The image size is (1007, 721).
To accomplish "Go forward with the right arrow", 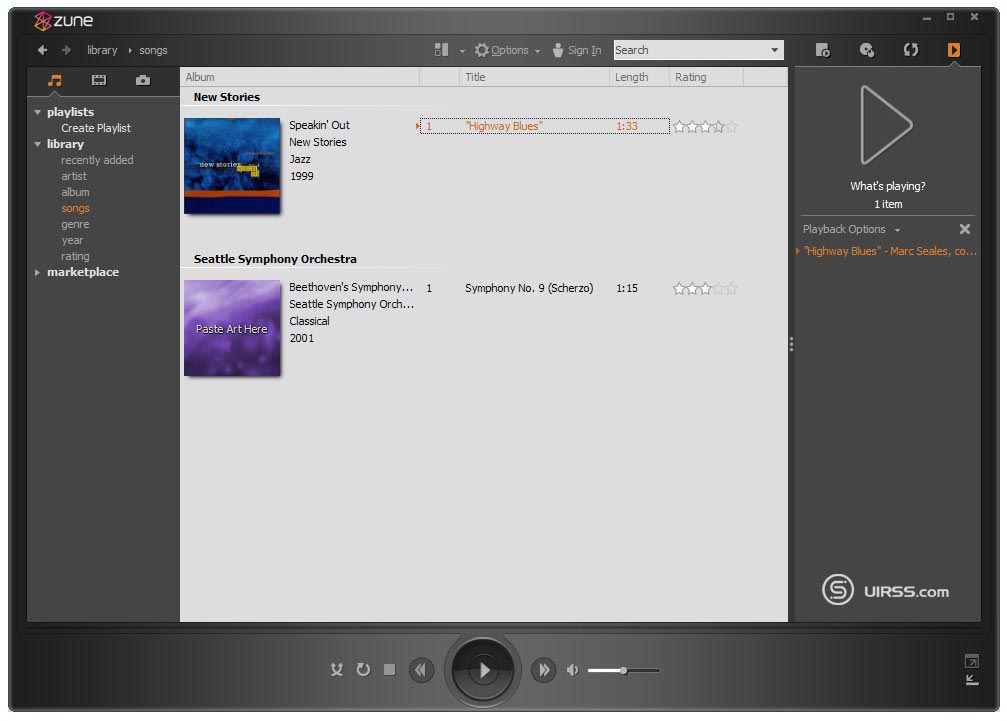I will point(66,50).
